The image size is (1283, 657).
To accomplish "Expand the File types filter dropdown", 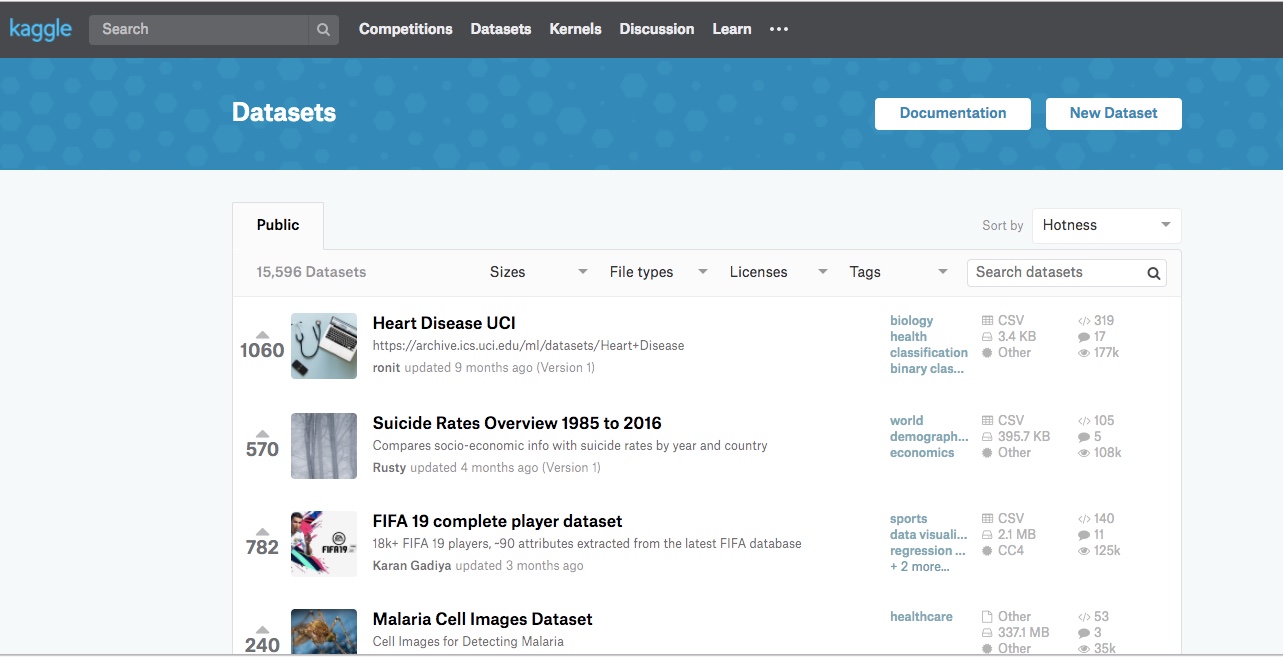I will (658, 272).
